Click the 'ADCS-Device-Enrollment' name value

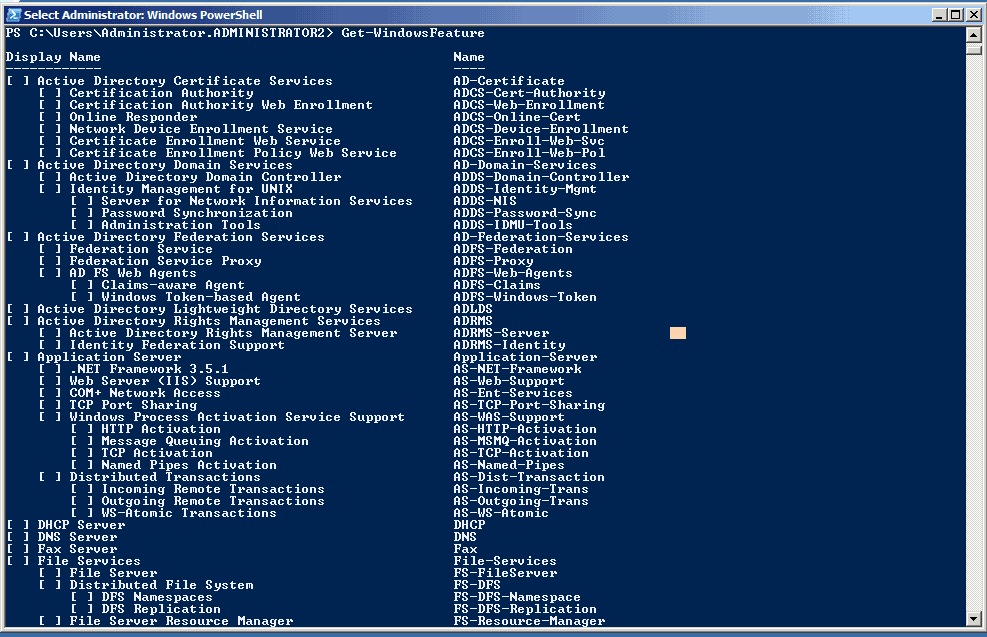click(x=541, y=129)
